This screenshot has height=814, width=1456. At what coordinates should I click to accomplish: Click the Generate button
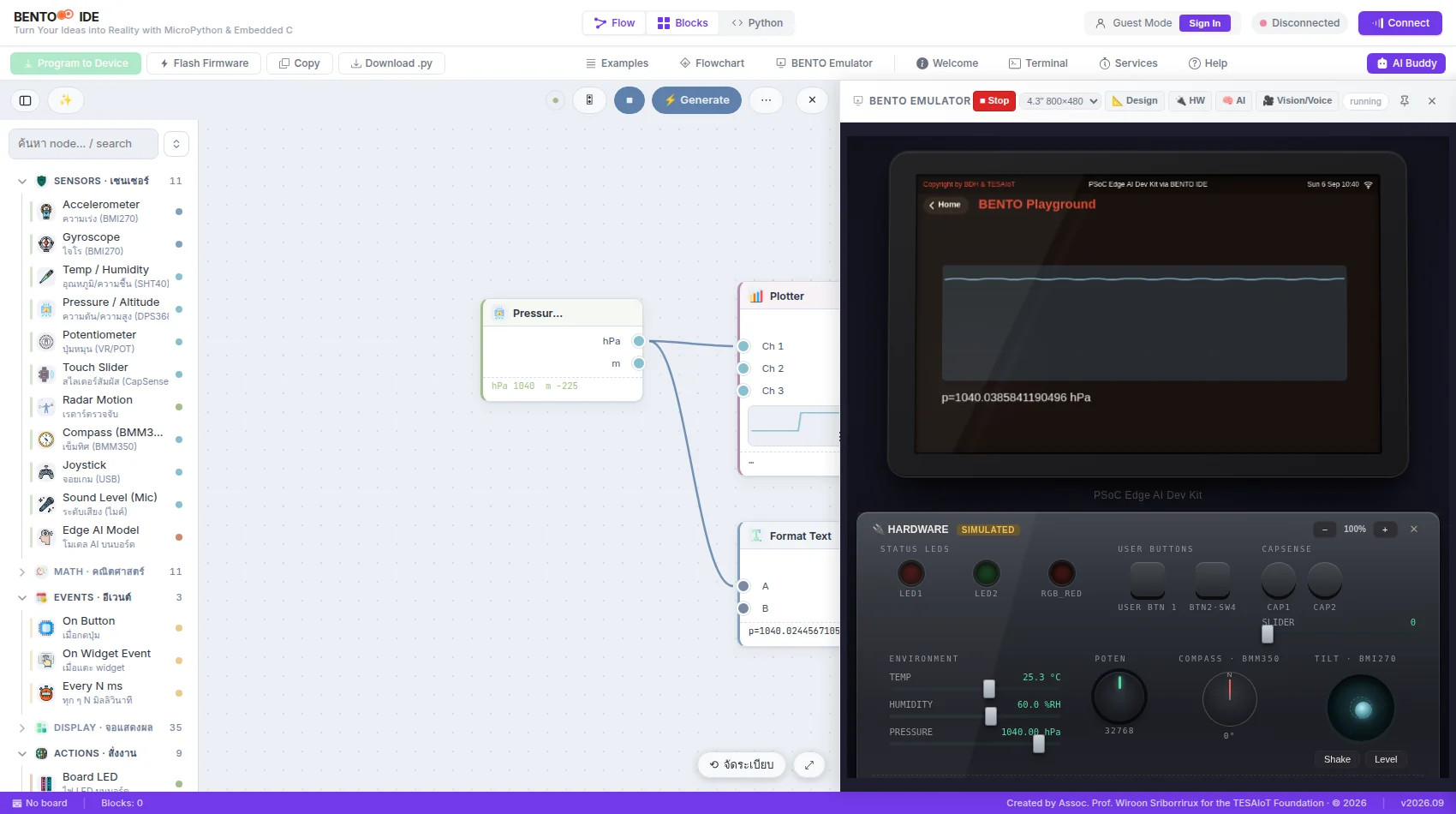pos(696,100)
